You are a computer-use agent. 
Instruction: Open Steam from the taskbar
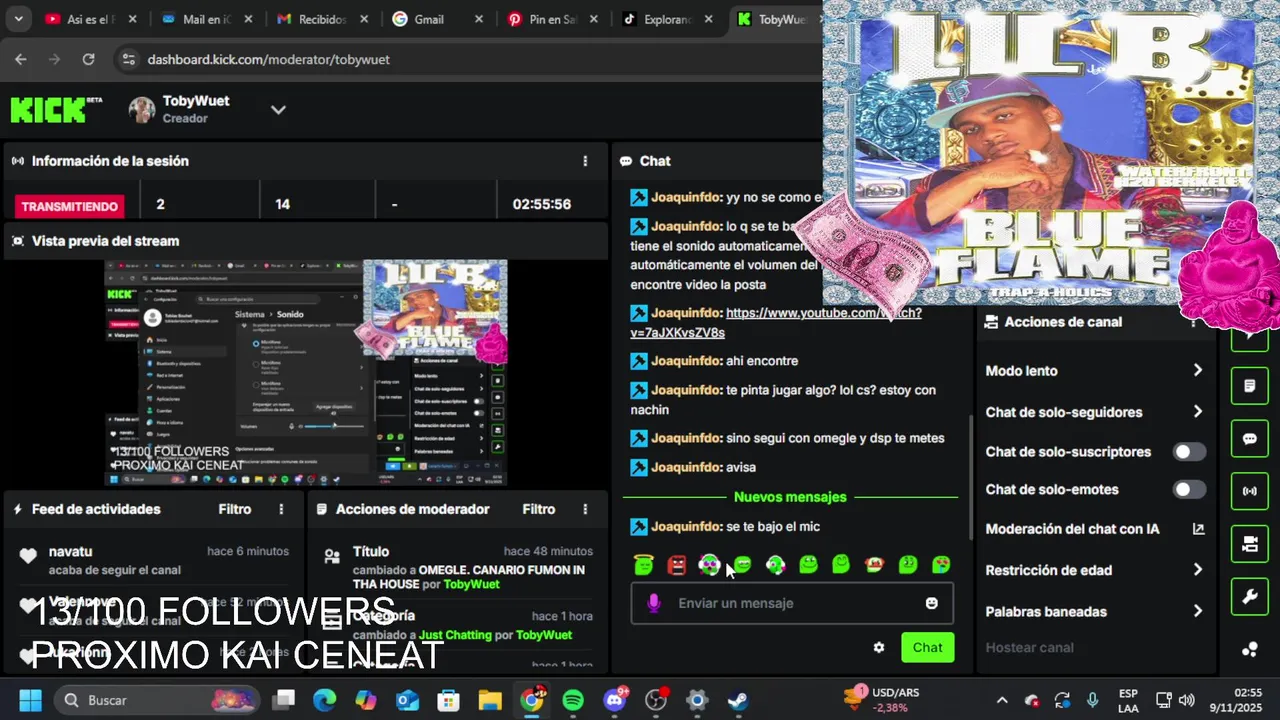[738, 700]
